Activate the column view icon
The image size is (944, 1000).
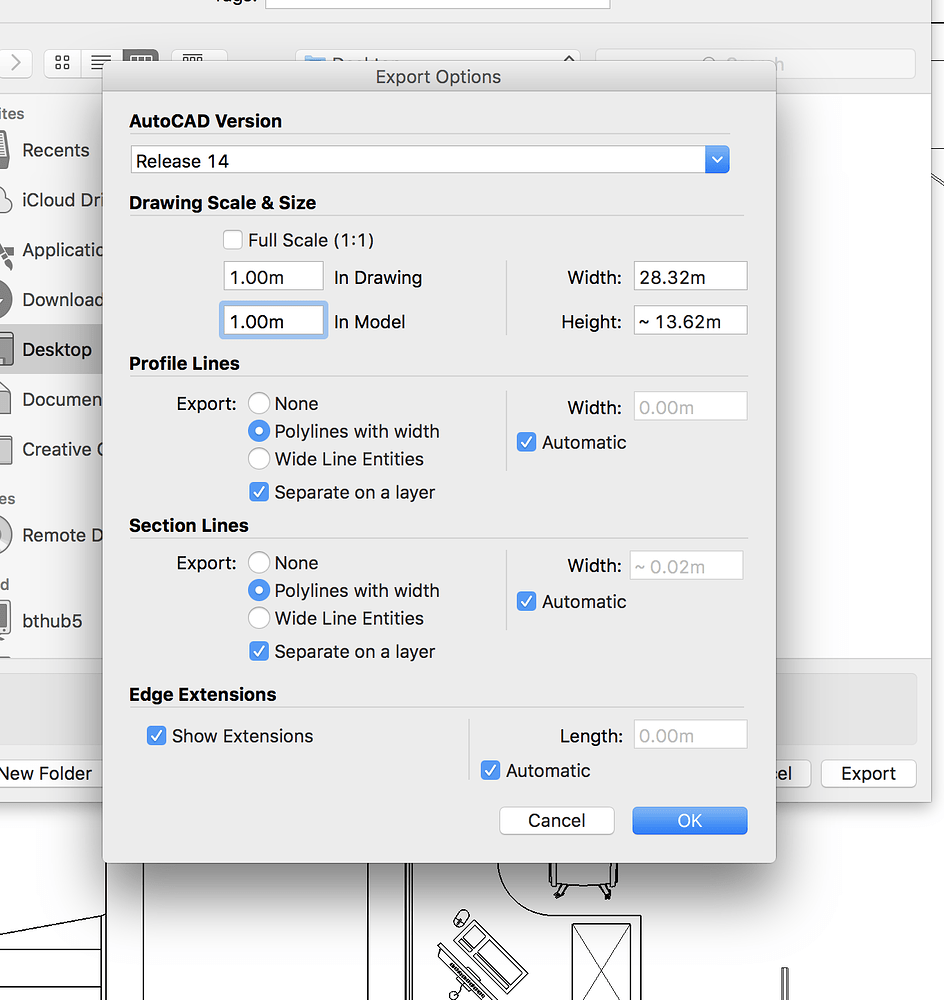click(x=140, y=63)
